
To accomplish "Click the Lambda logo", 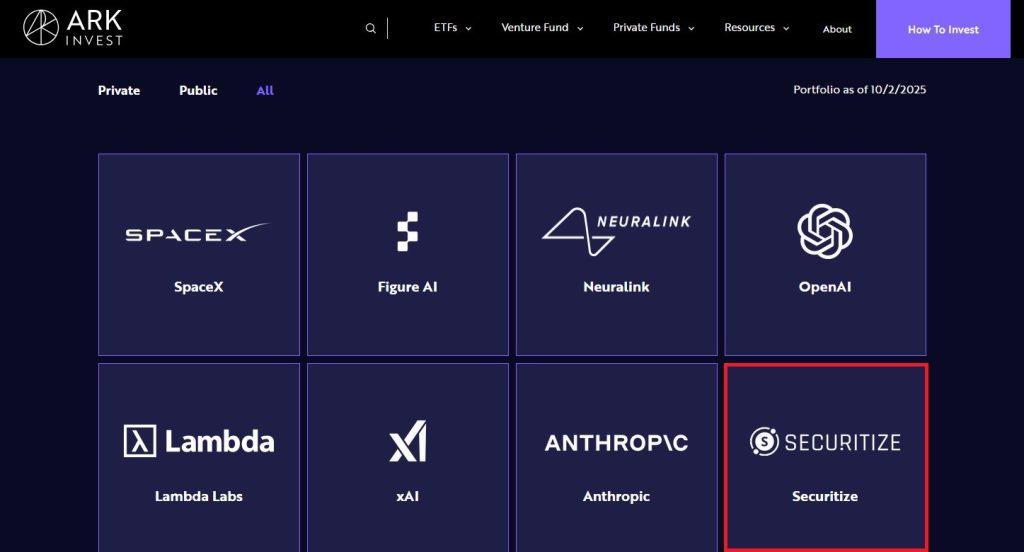I will [x=198, y=441].
